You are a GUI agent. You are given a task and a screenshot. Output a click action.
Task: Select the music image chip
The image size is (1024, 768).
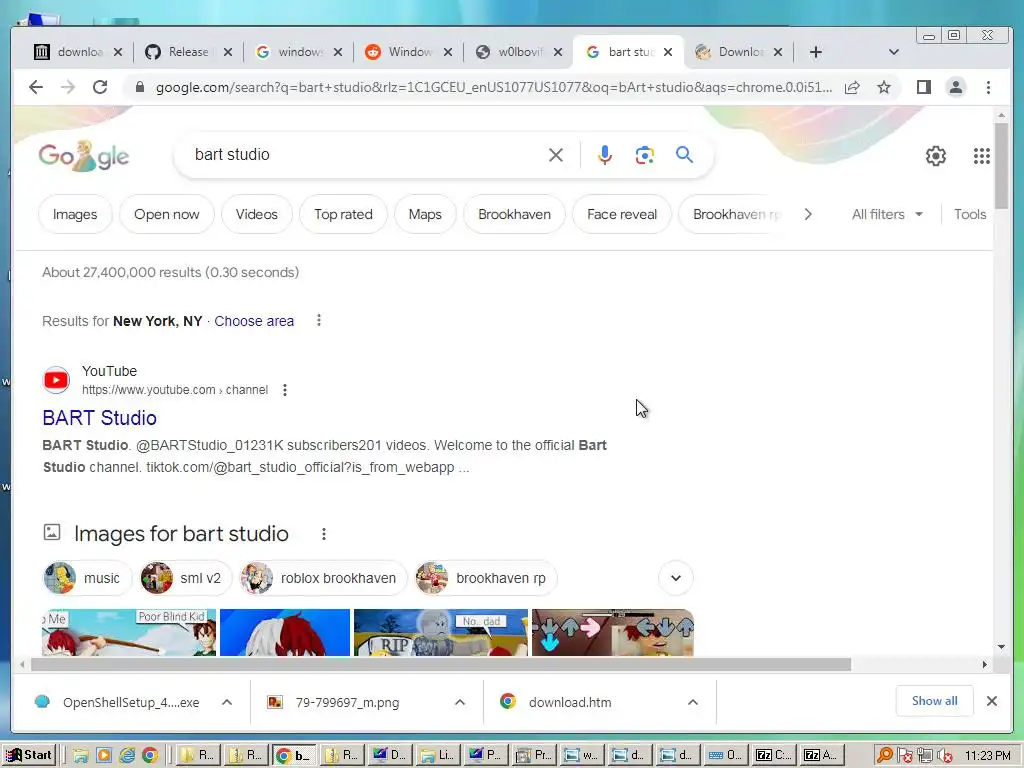click(x=87, y=578)
